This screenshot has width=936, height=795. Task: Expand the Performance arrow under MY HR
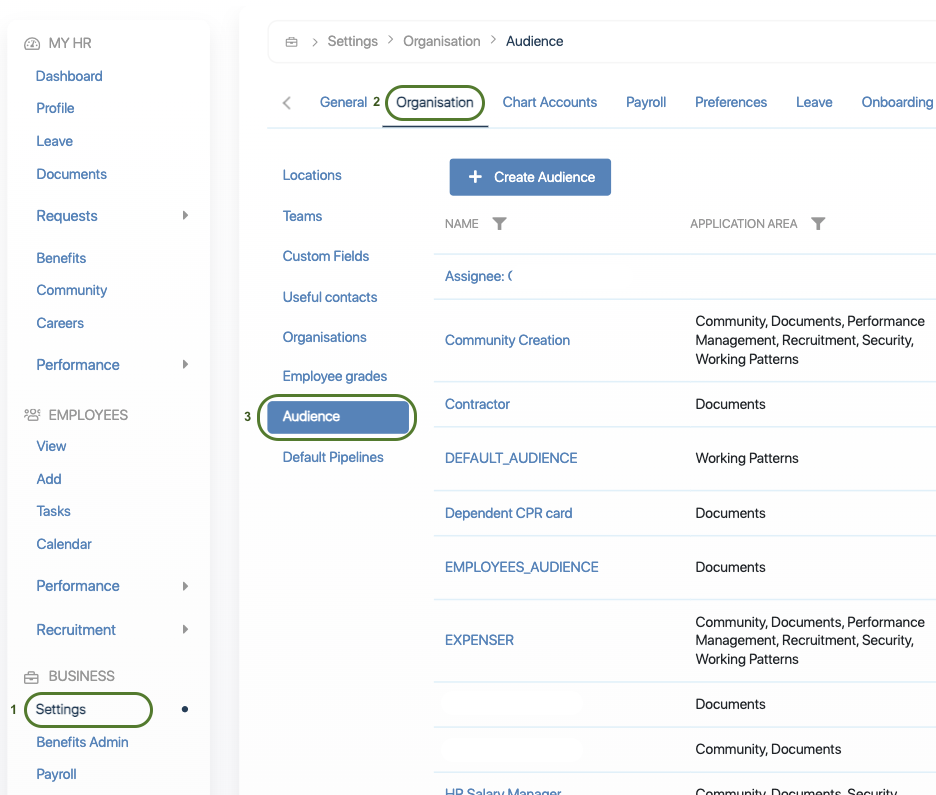pos(185,365)
